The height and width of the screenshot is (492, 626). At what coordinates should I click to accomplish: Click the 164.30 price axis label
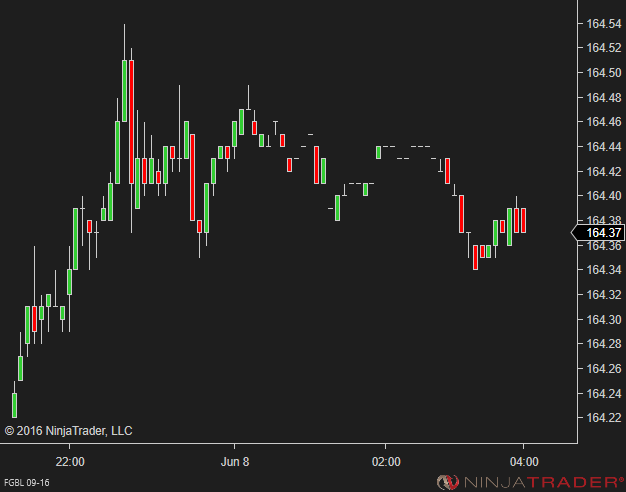coord(604,319)
